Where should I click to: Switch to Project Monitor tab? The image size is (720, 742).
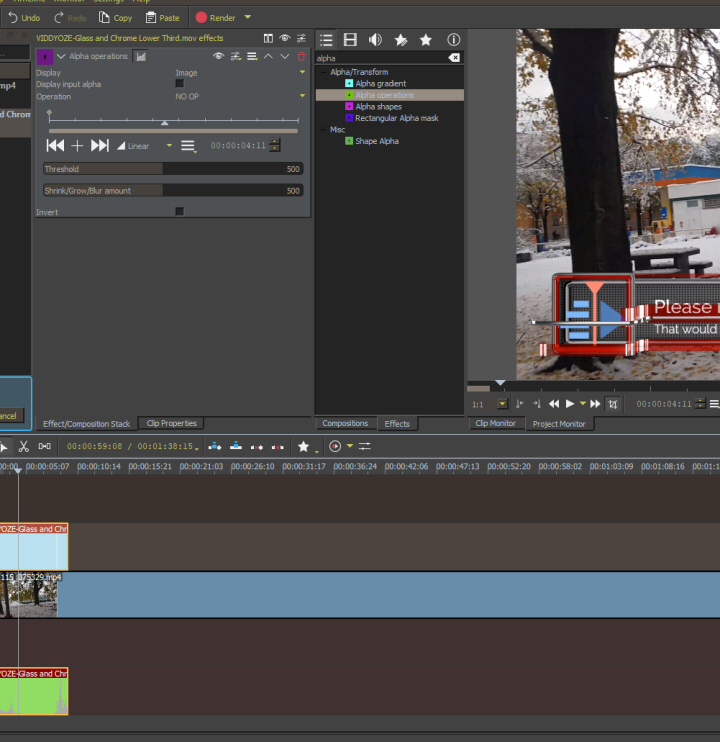[559, 424]
